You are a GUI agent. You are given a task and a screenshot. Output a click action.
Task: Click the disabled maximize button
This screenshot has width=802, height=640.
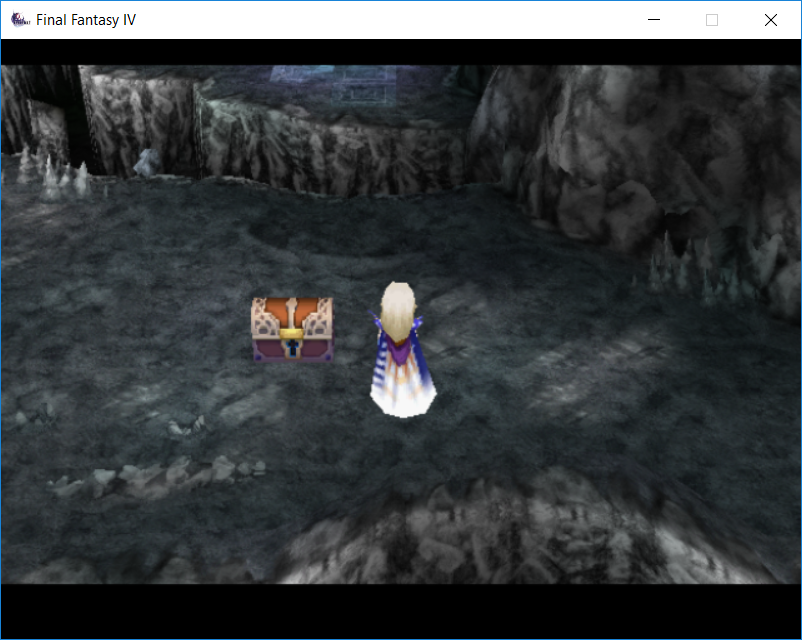[712, 20]
